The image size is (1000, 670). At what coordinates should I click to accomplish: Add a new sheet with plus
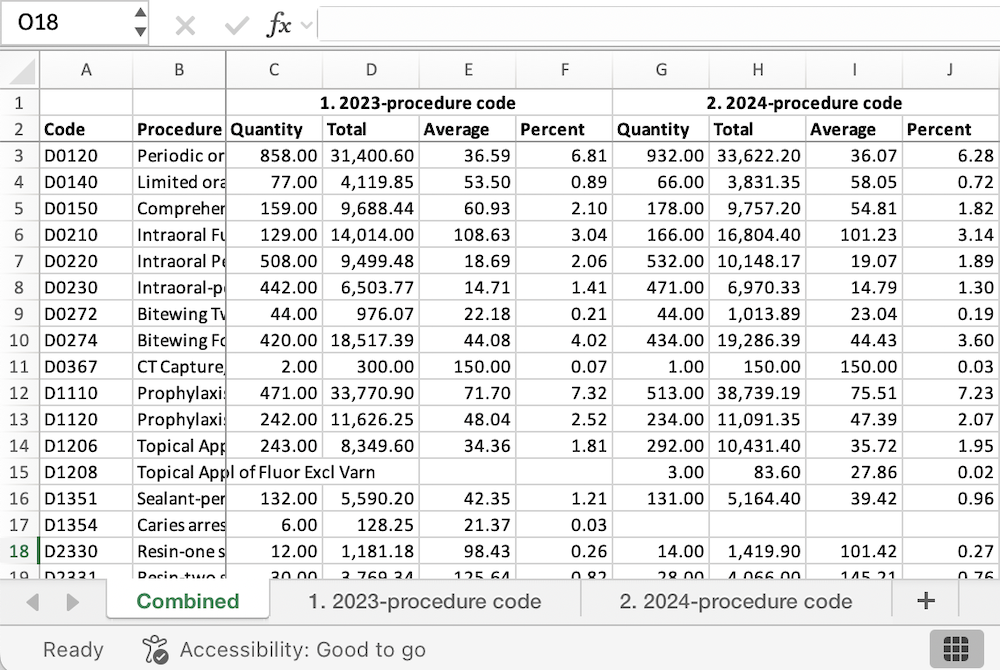(925, 601)
